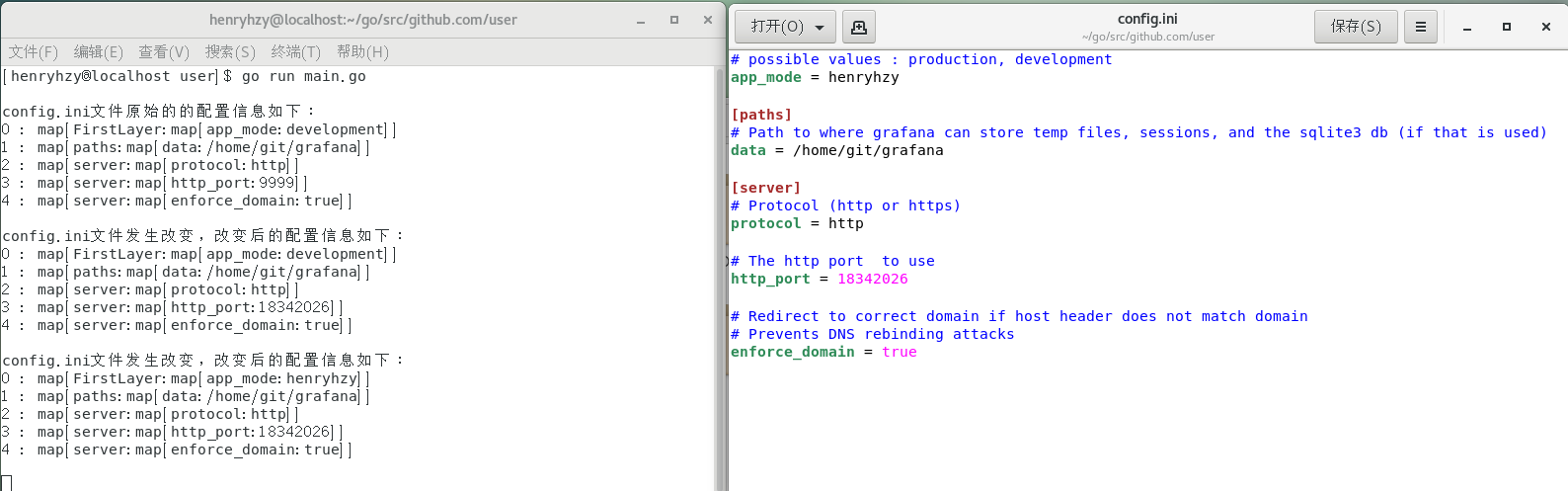This screenshot has height=491, width=1568.
Task: Click the true value in editor
Action: click(900, 353)
